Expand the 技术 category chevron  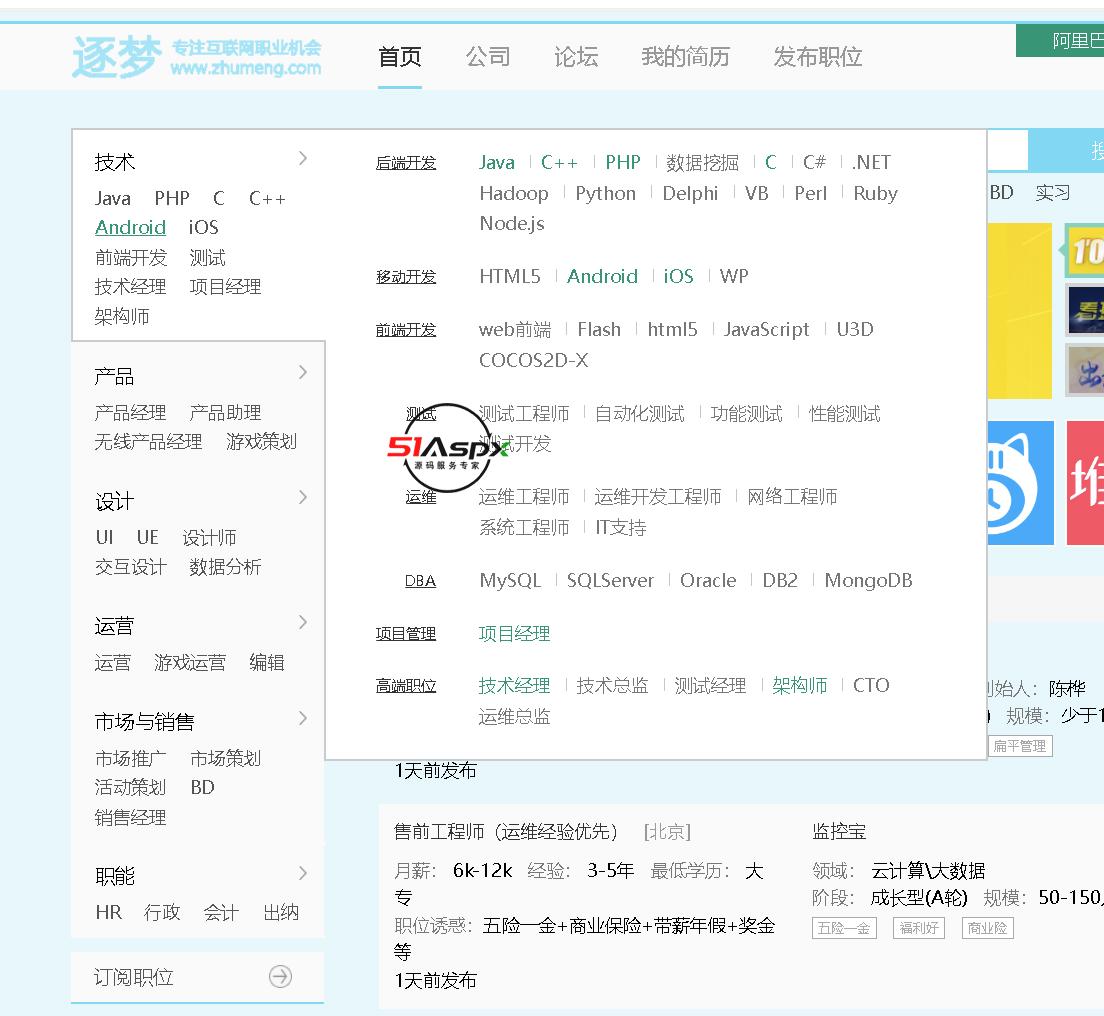click(x=302, y=159)
